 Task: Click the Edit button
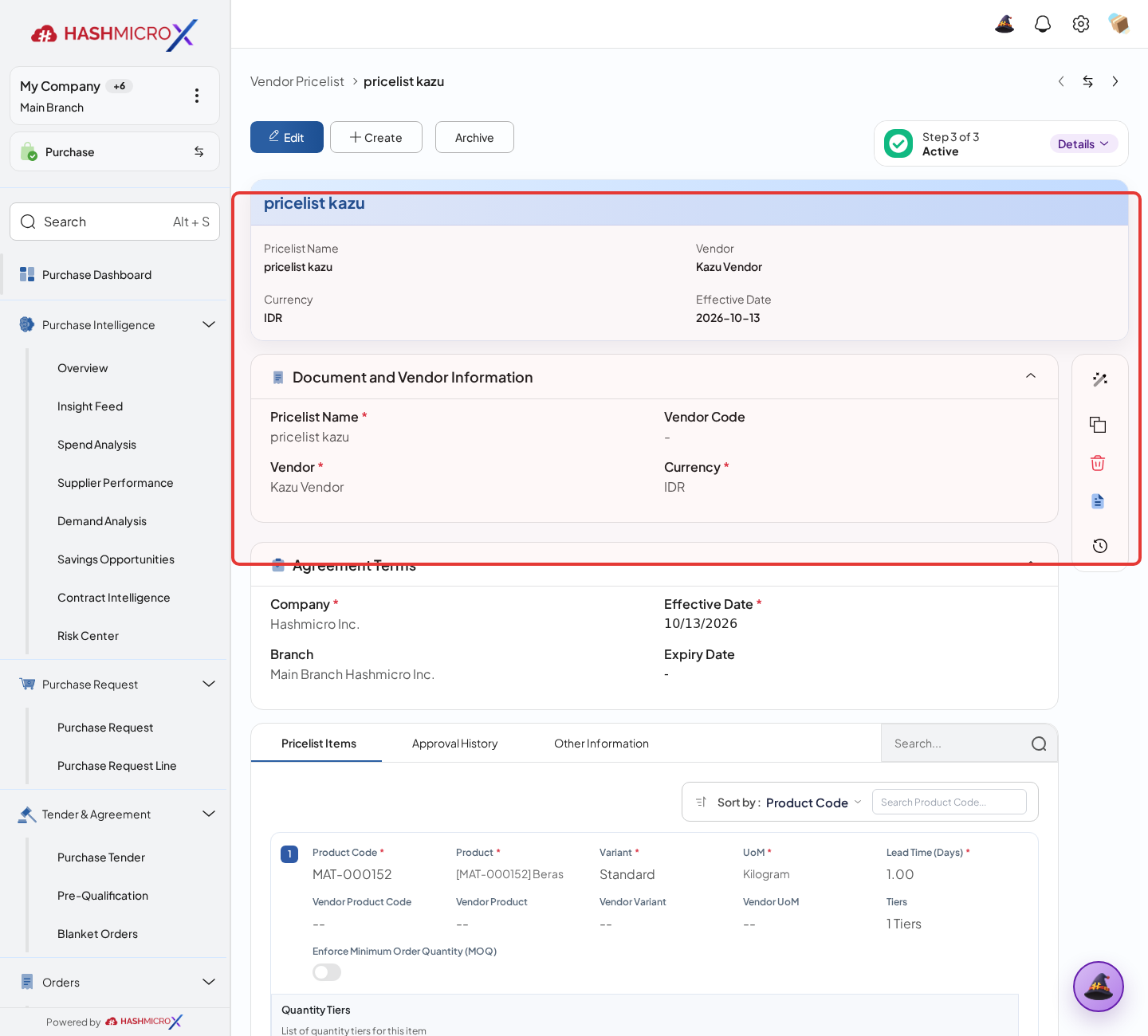pos(287,137)
